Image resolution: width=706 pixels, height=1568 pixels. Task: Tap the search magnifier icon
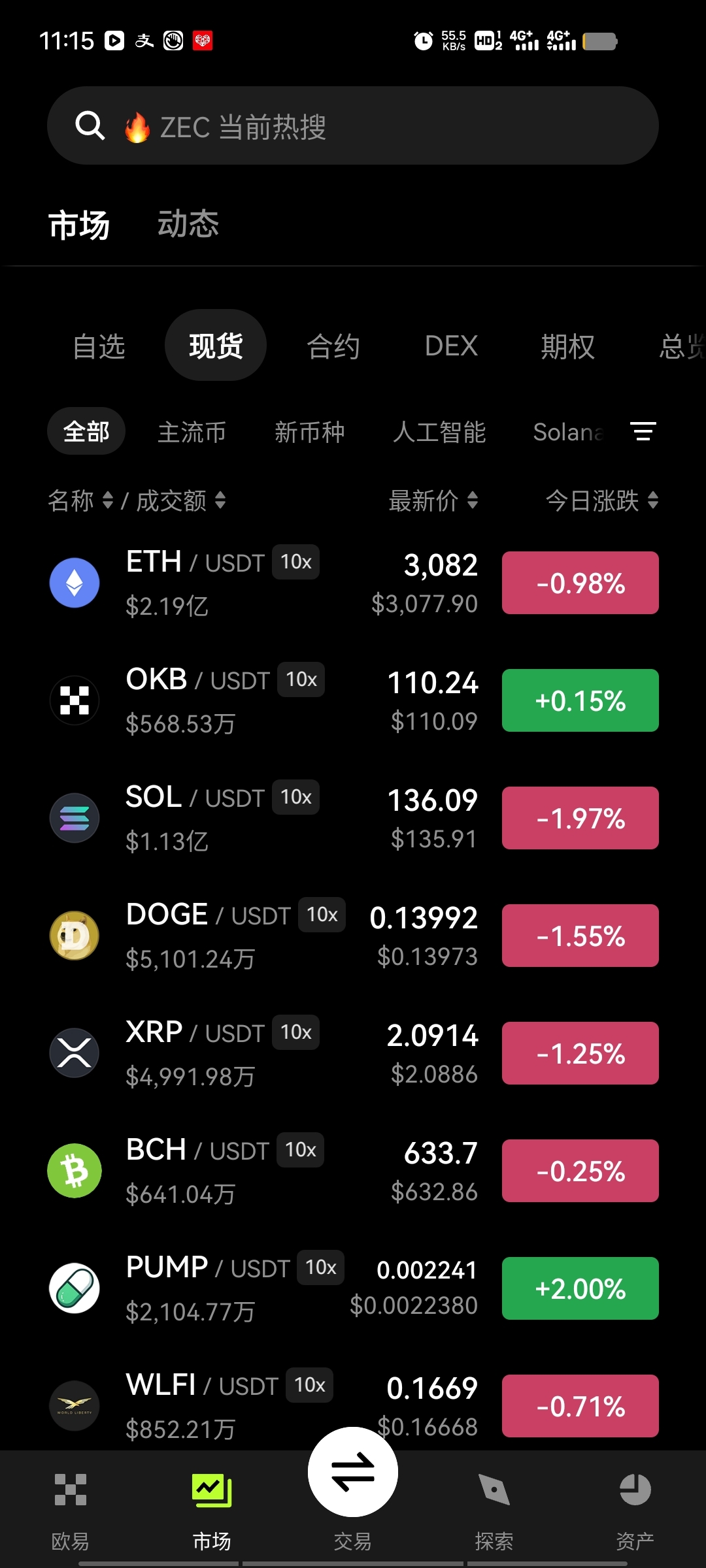[x=90, y=125]
